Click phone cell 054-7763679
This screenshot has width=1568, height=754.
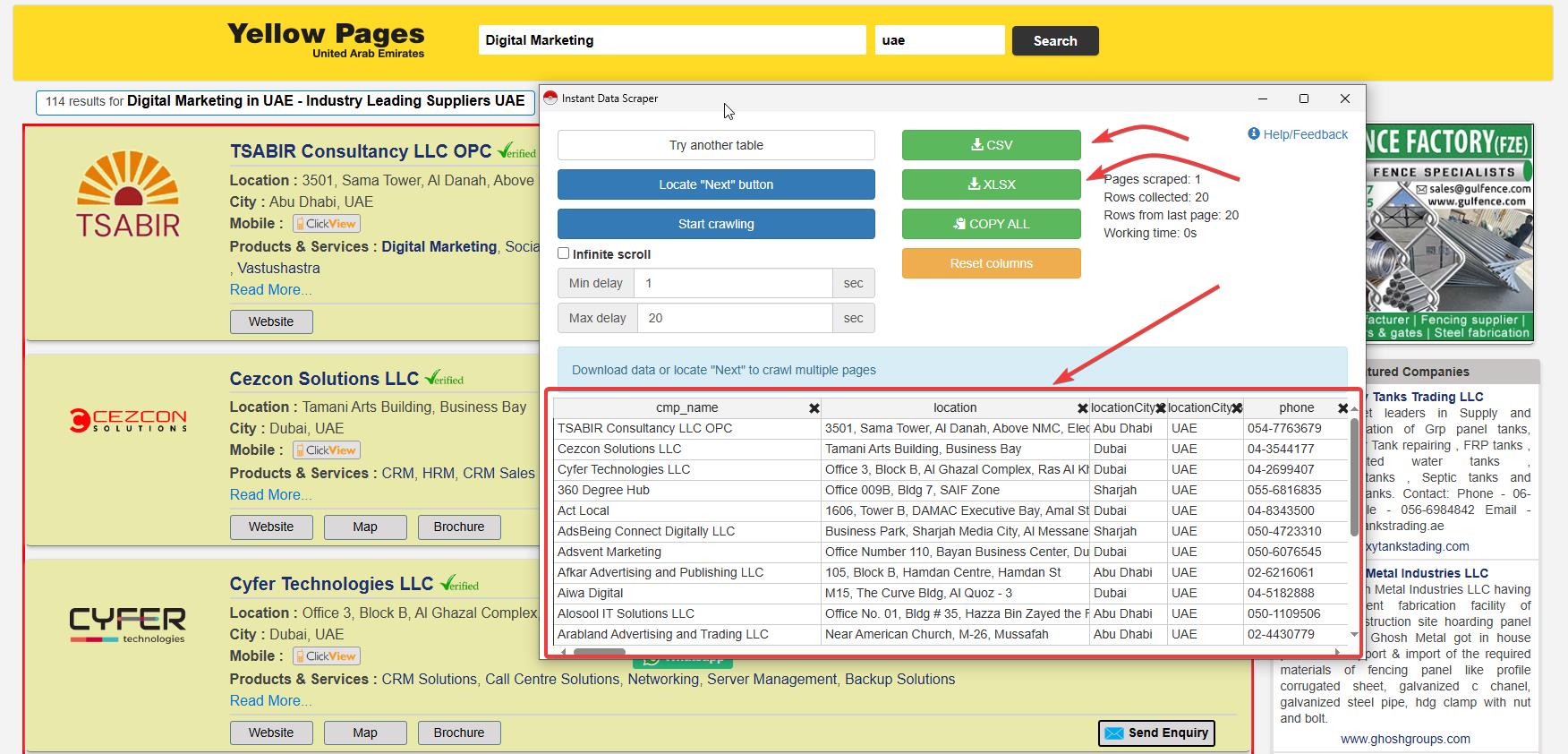click(x=1296, y=429)
